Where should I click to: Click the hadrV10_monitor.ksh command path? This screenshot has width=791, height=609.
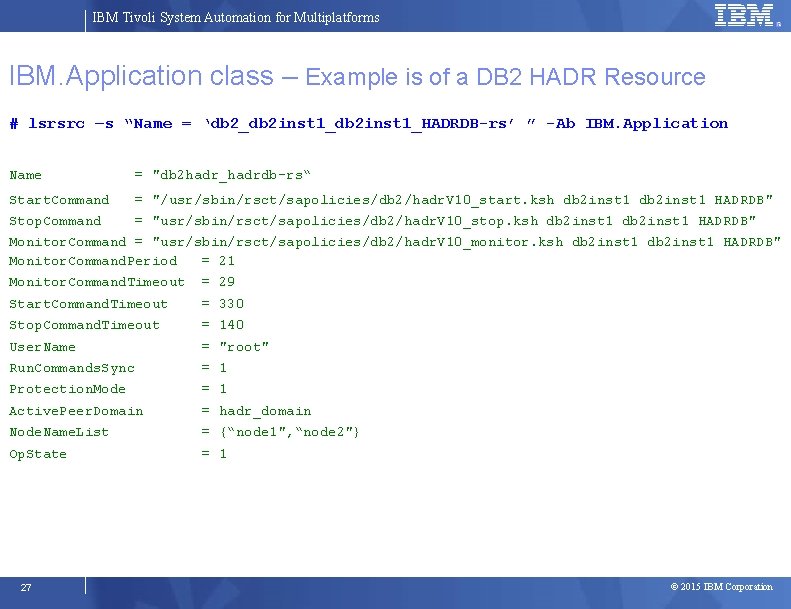(467, 242)
